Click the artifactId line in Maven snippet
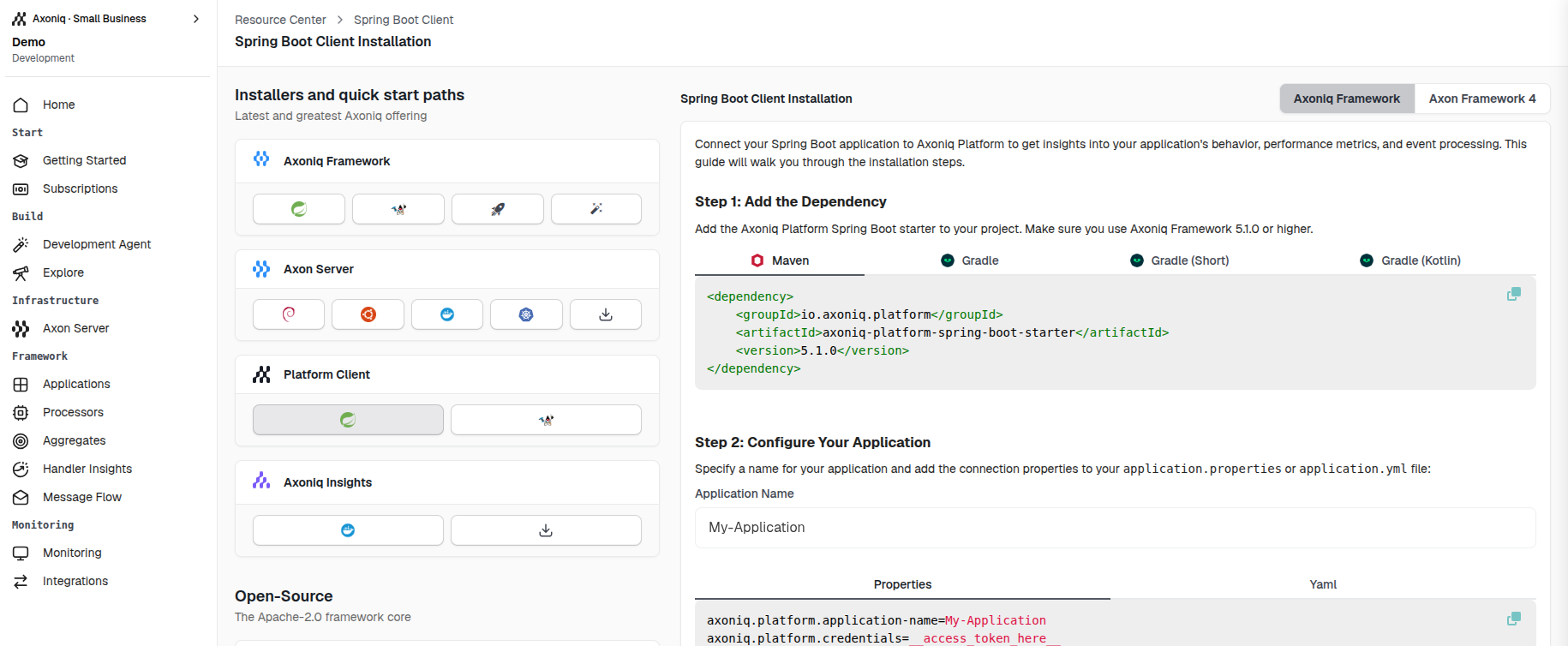 click(952, 332)
